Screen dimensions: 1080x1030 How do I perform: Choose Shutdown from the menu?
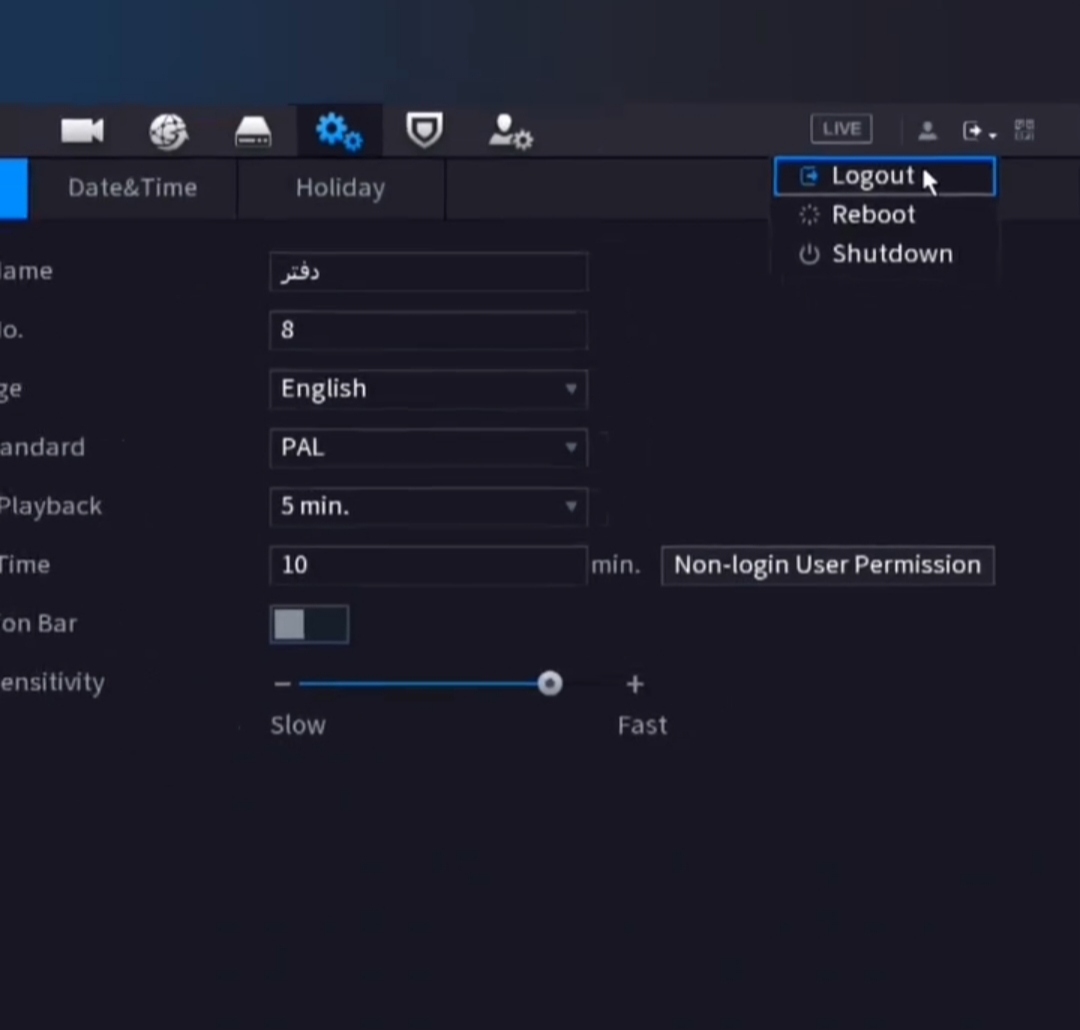click(x=884, y=254)
